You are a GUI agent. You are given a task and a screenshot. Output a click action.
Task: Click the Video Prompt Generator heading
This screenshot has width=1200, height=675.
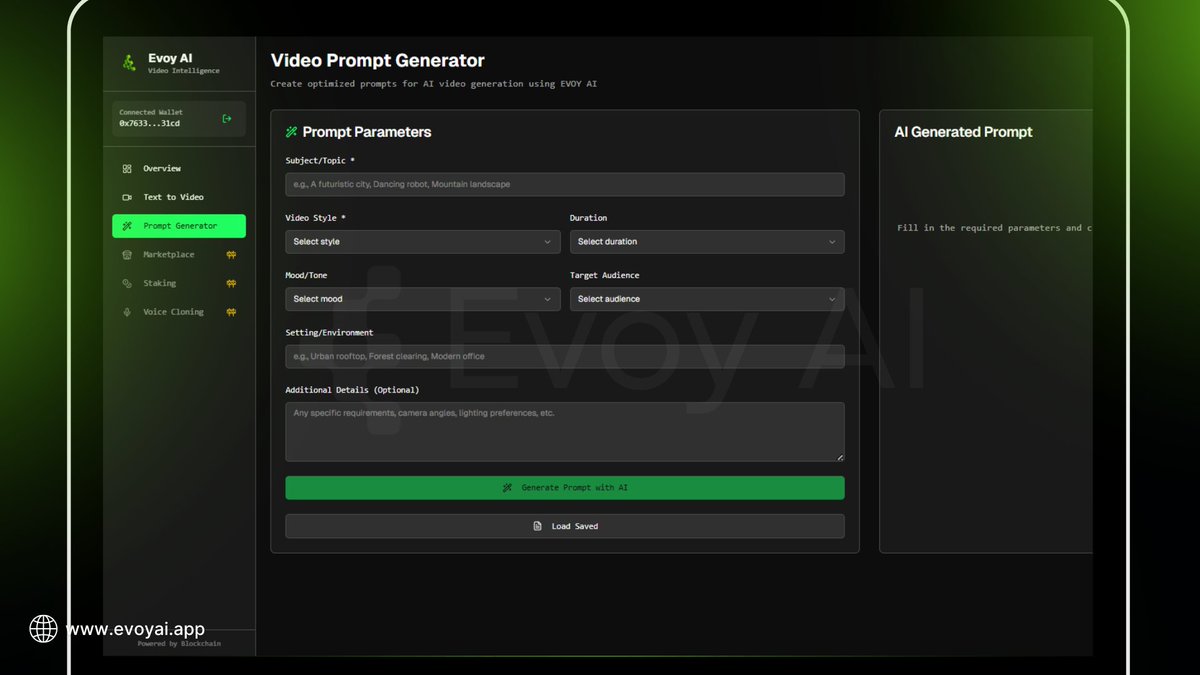coord(378,61)
